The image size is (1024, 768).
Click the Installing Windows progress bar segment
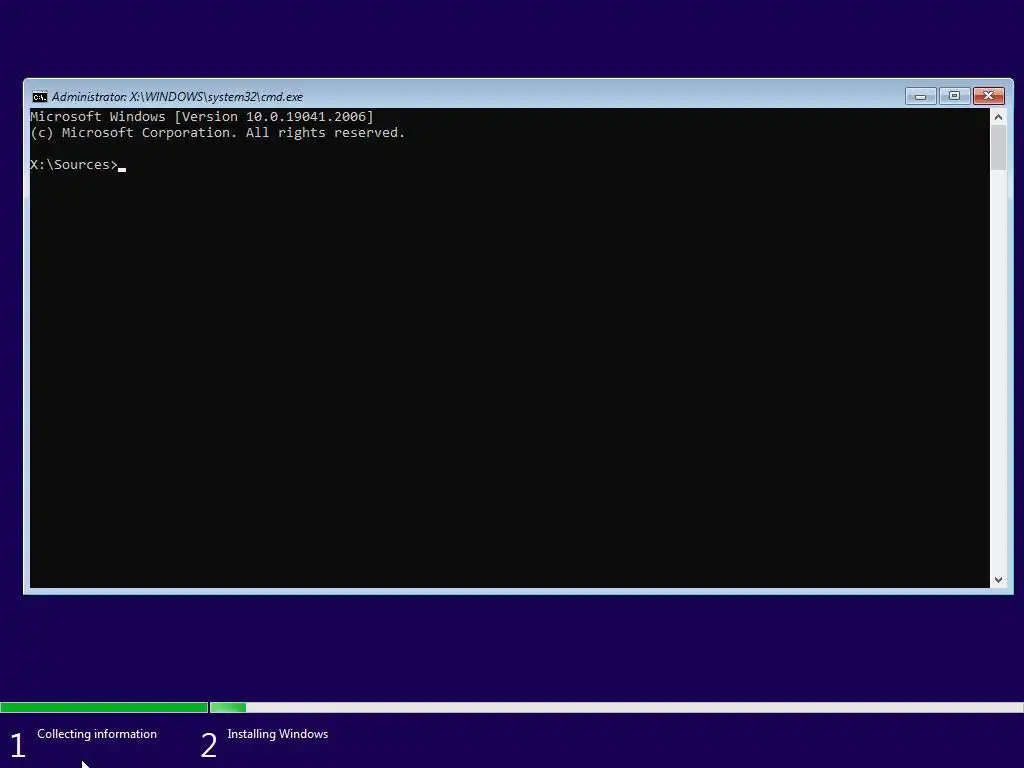[616, 707]
